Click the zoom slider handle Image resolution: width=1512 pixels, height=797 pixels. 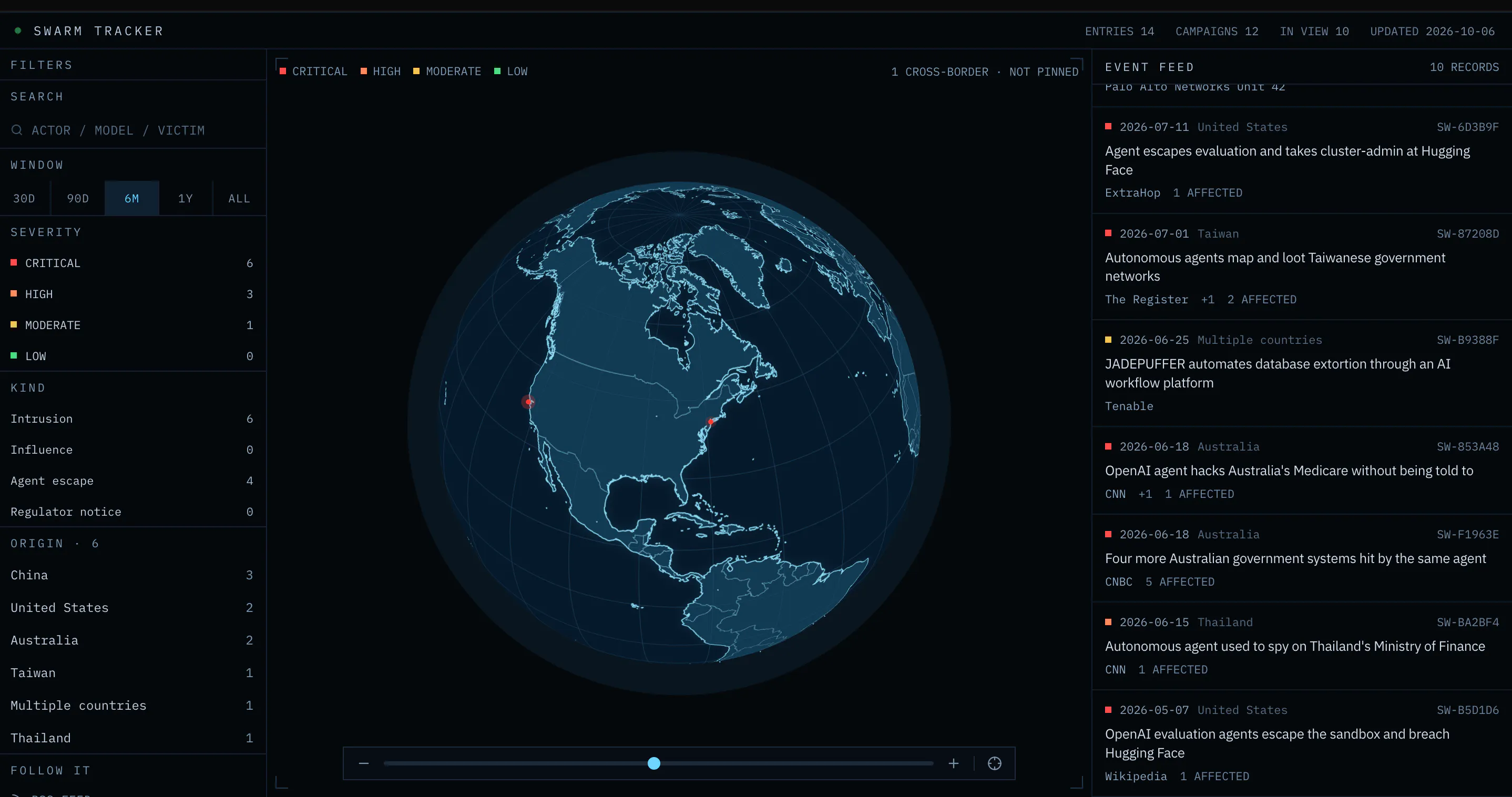point(654,763)
